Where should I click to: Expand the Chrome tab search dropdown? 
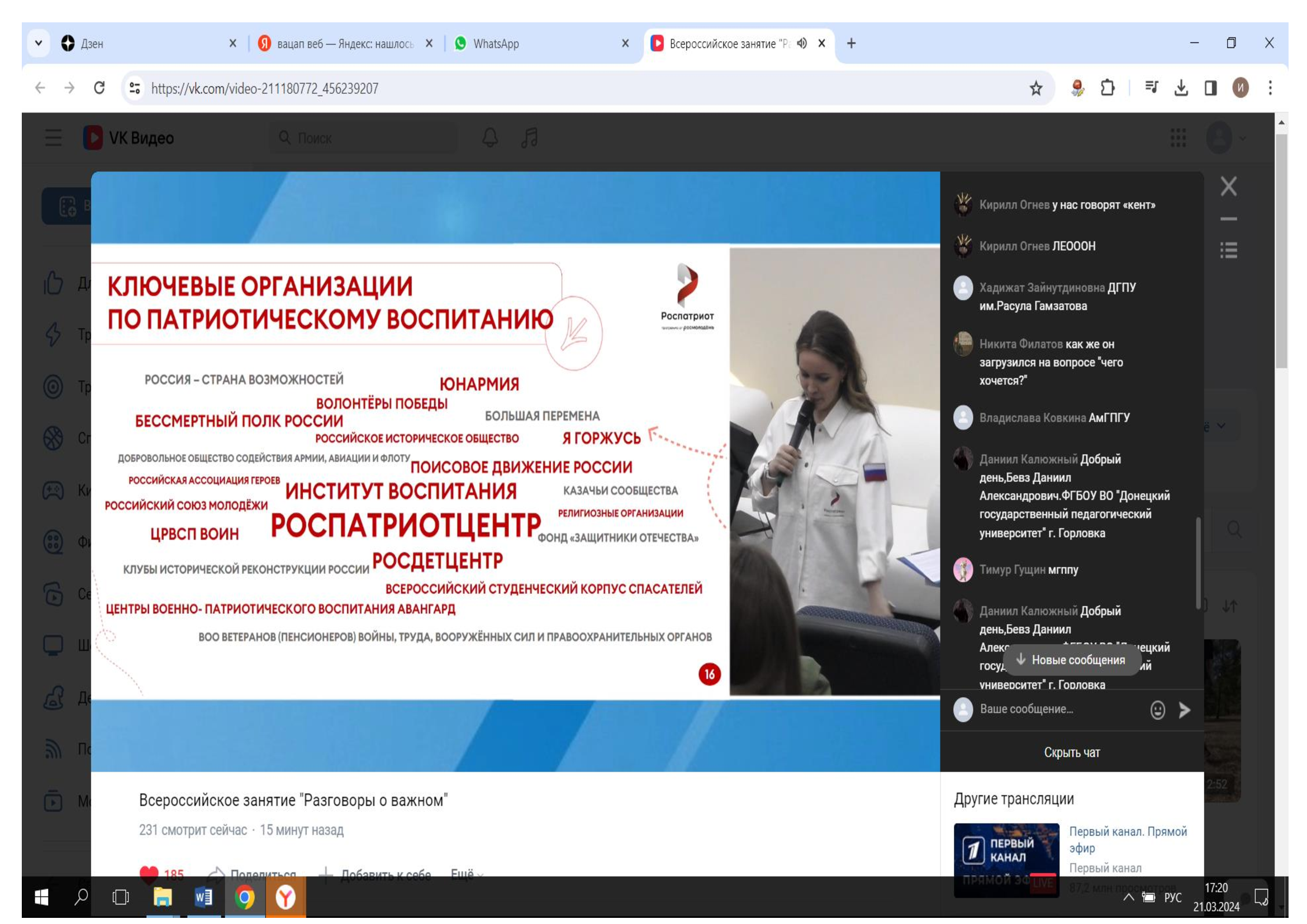(39, 43)
